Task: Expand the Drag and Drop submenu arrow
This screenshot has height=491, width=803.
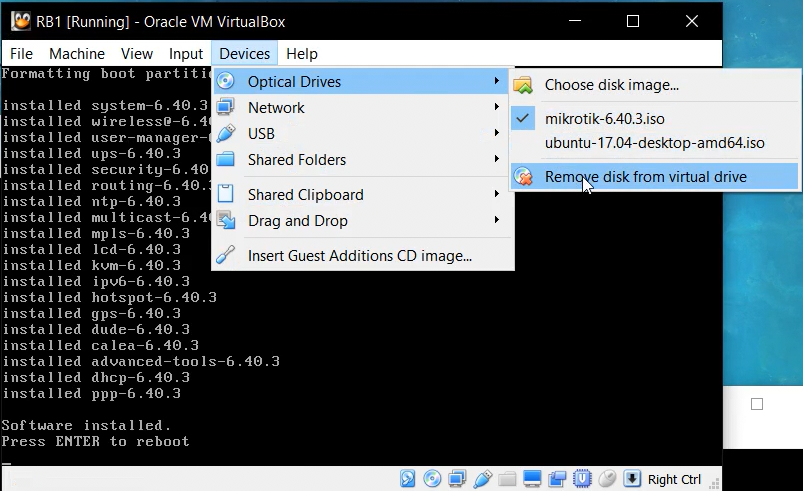Action: (x=496, y=220)
